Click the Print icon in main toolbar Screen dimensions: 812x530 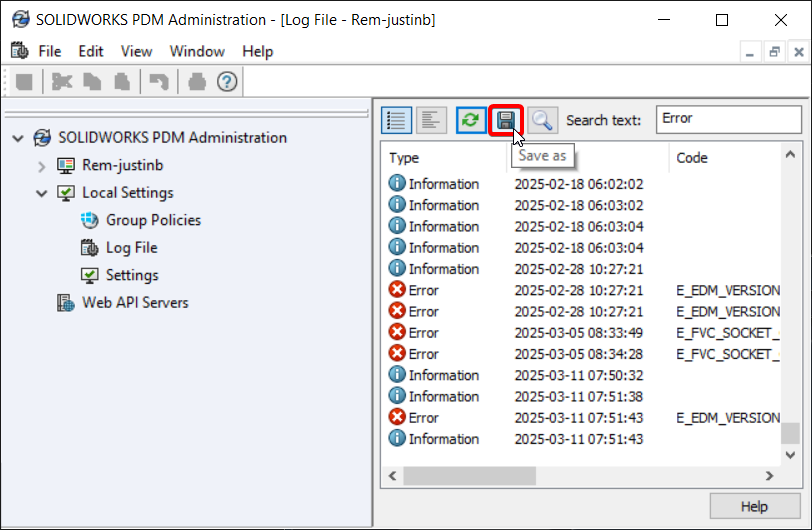click(197, 82)
